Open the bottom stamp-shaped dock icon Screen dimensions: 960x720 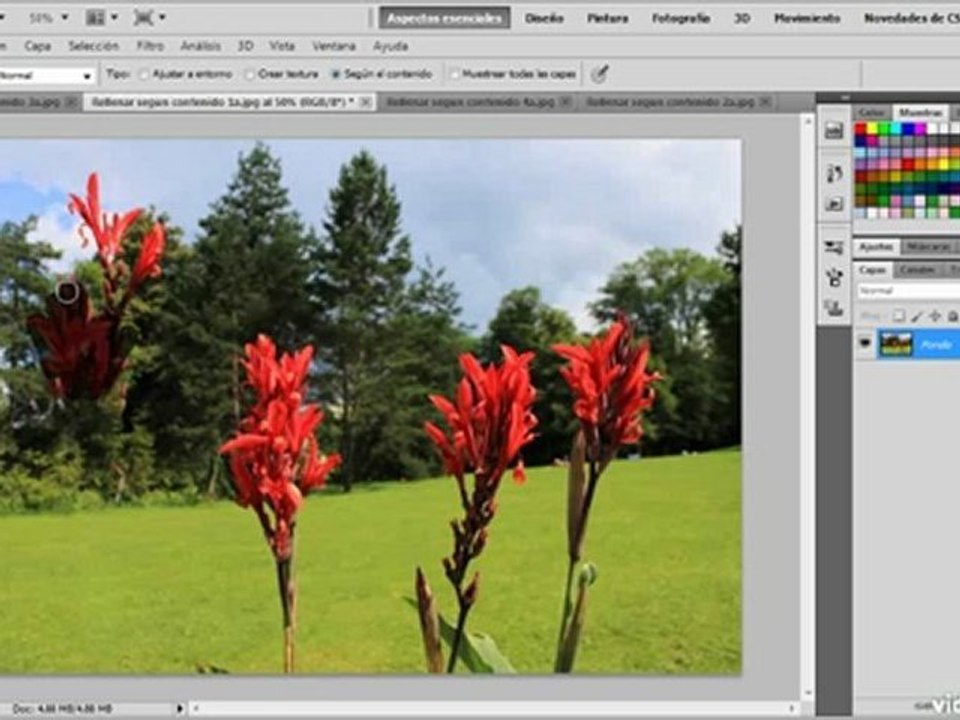pyautogui.click(x=834, y=307)
